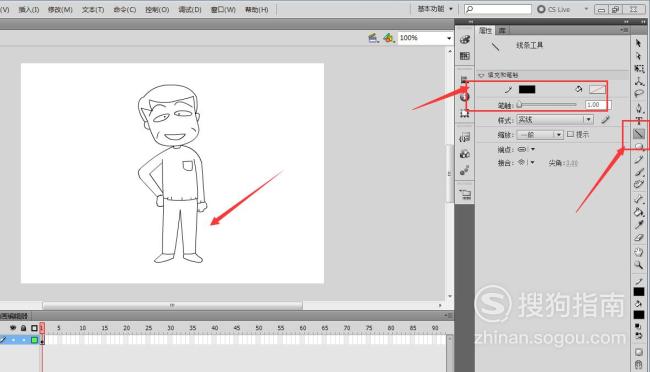Switch to the 库 Library tab
Screen dimensions: 650x372
tap(502, 30)
